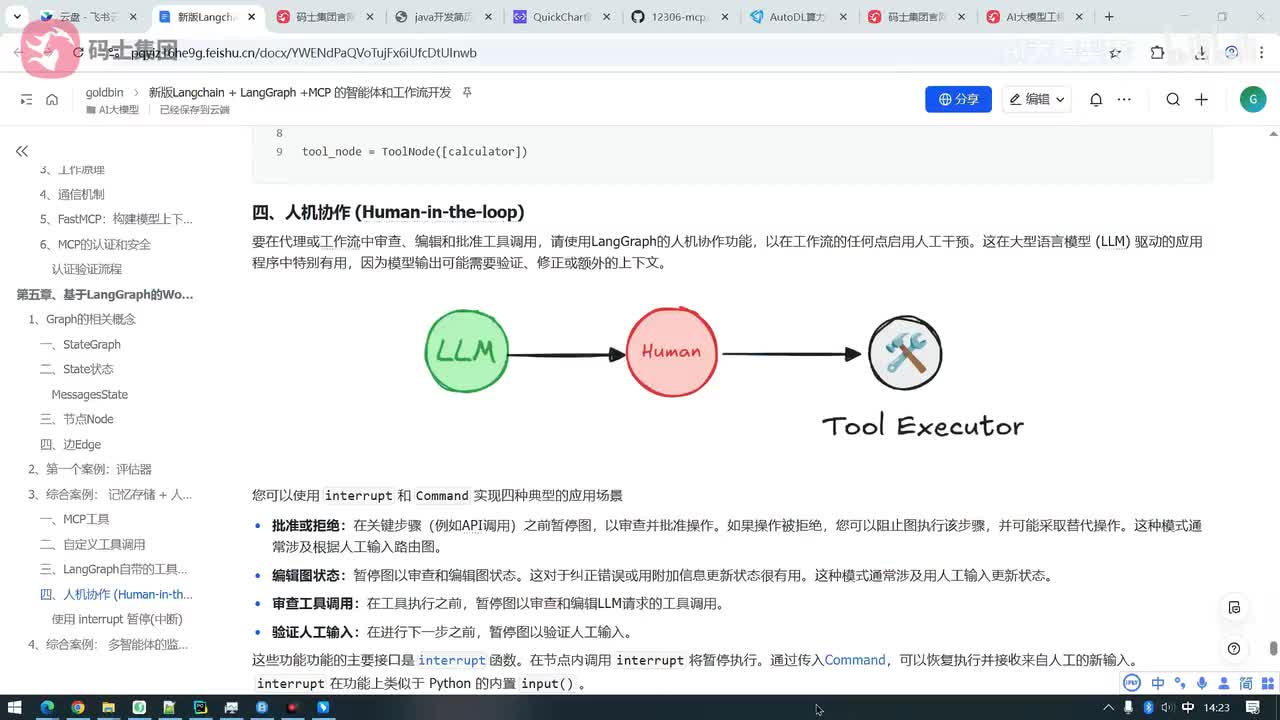
Task: Open the AI大模型 folder location
Action: [112, 110]
